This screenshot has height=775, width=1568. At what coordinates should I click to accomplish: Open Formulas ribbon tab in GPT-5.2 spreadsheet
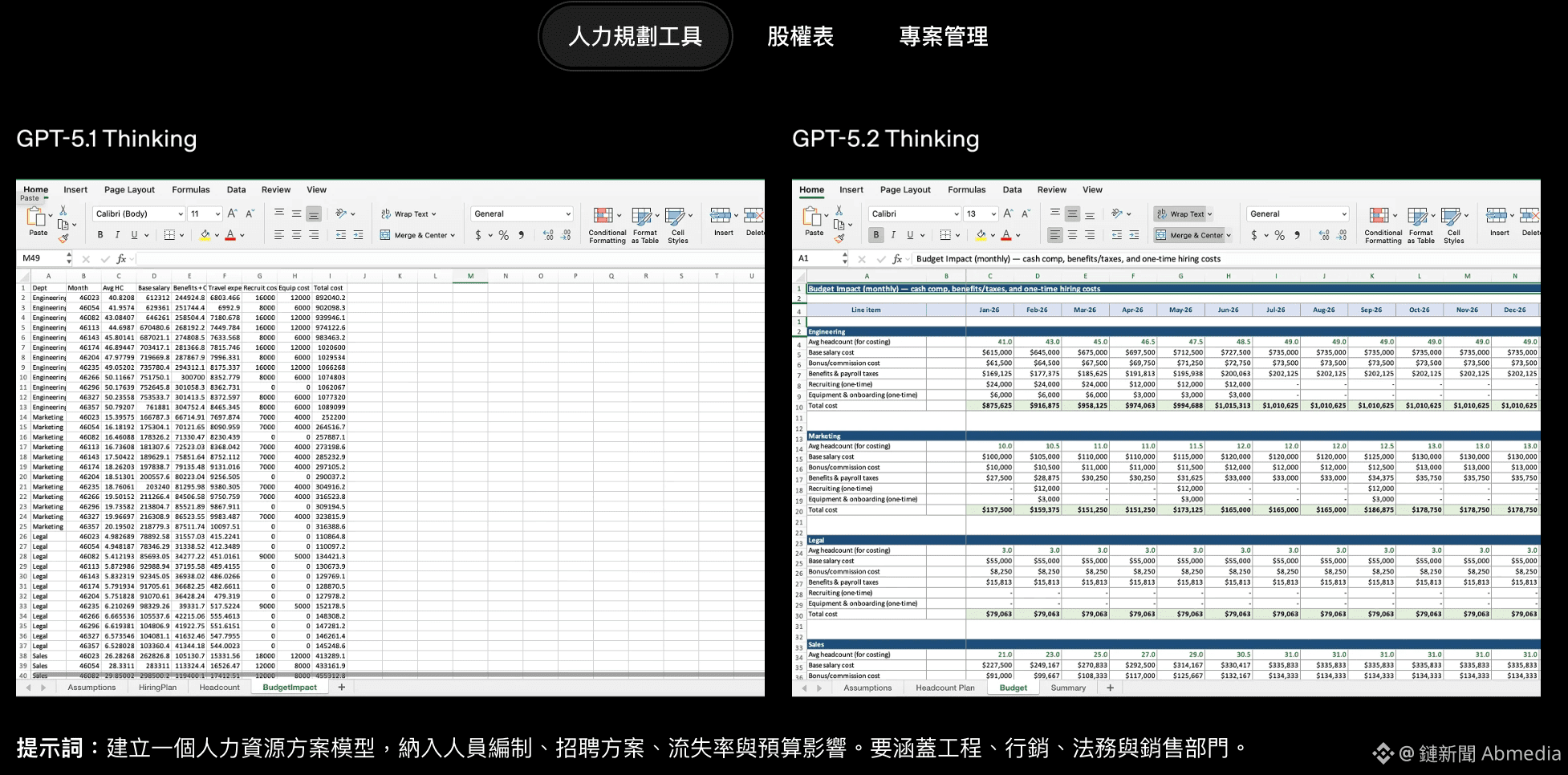tap(966, 190)
